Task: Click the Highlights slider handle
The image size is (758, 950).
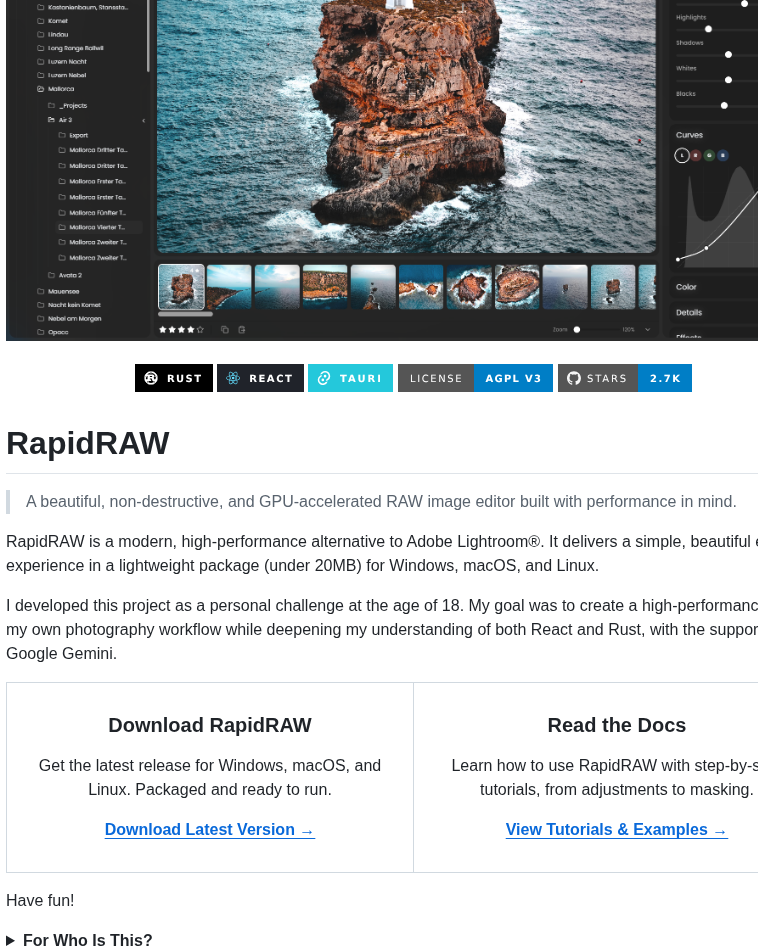Action: [x=708, y=29]
